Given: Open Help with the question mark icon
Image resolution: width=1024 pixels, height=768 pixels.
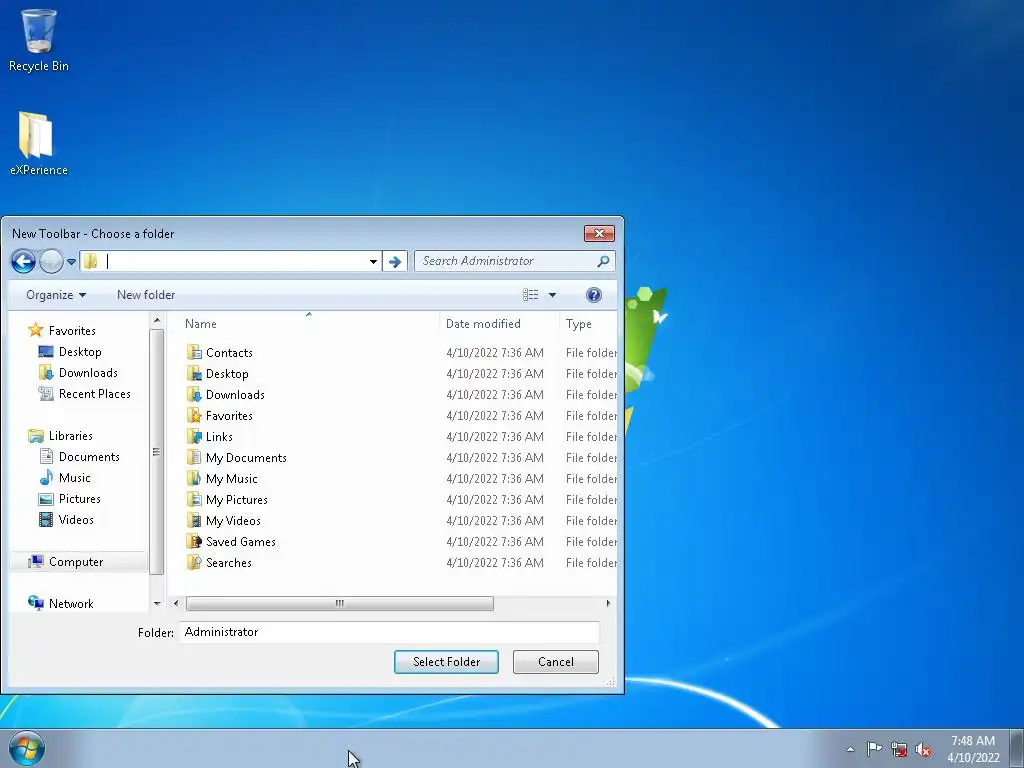Looking at the screenshot, I should tap(594, 295).
